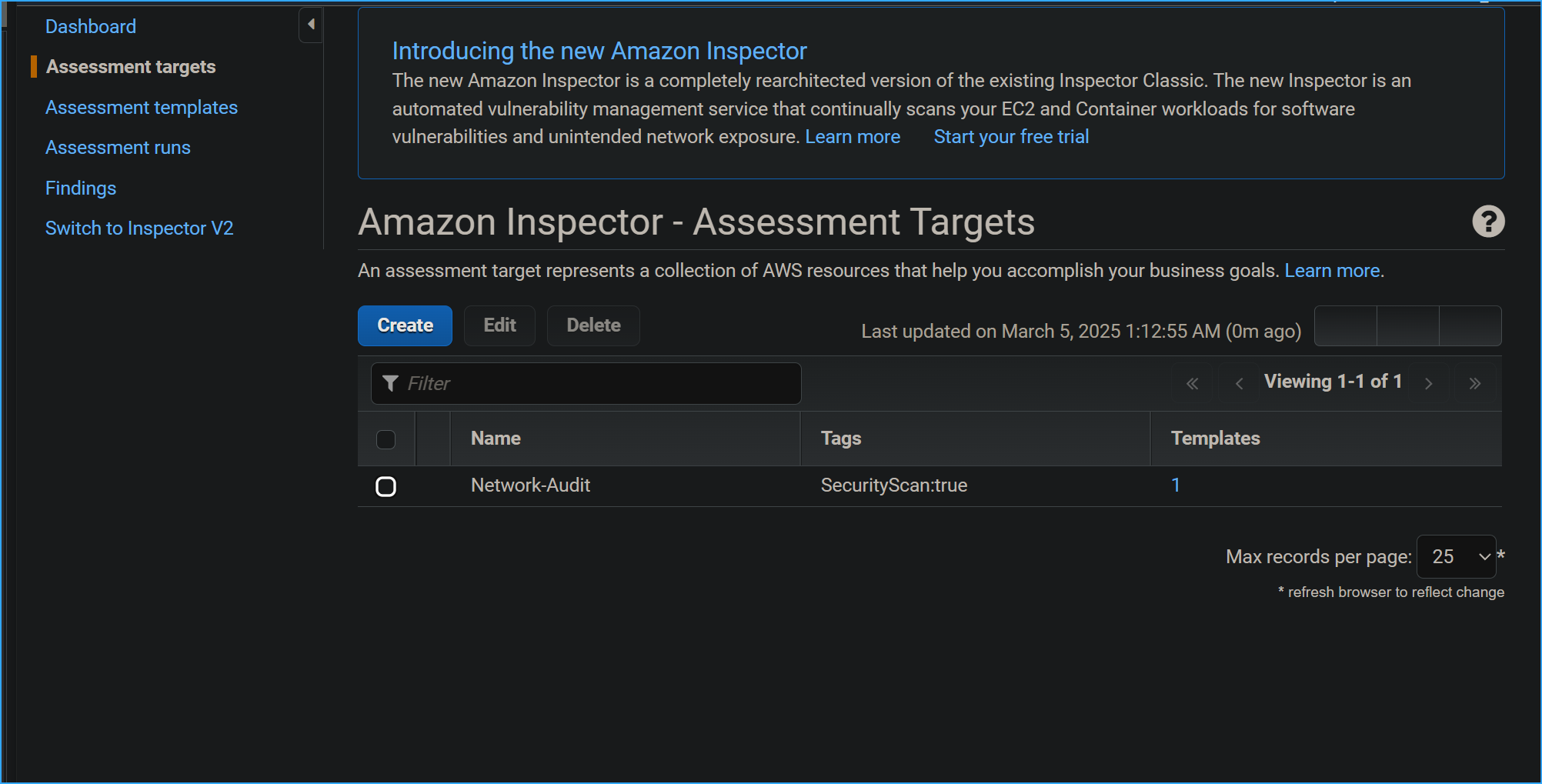Check the Network-Audit row checkbox
1542x784 pixels.
385,486
